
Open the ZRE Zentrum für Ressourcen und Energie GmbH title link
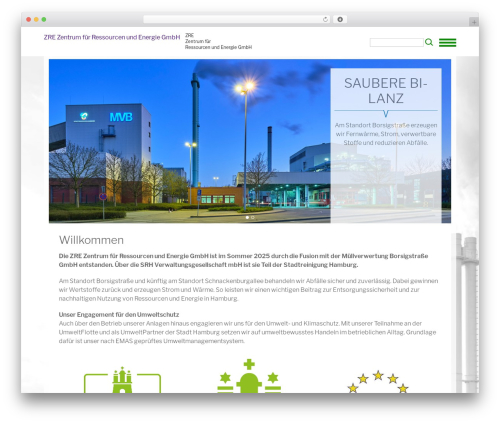tap(112, 37)
